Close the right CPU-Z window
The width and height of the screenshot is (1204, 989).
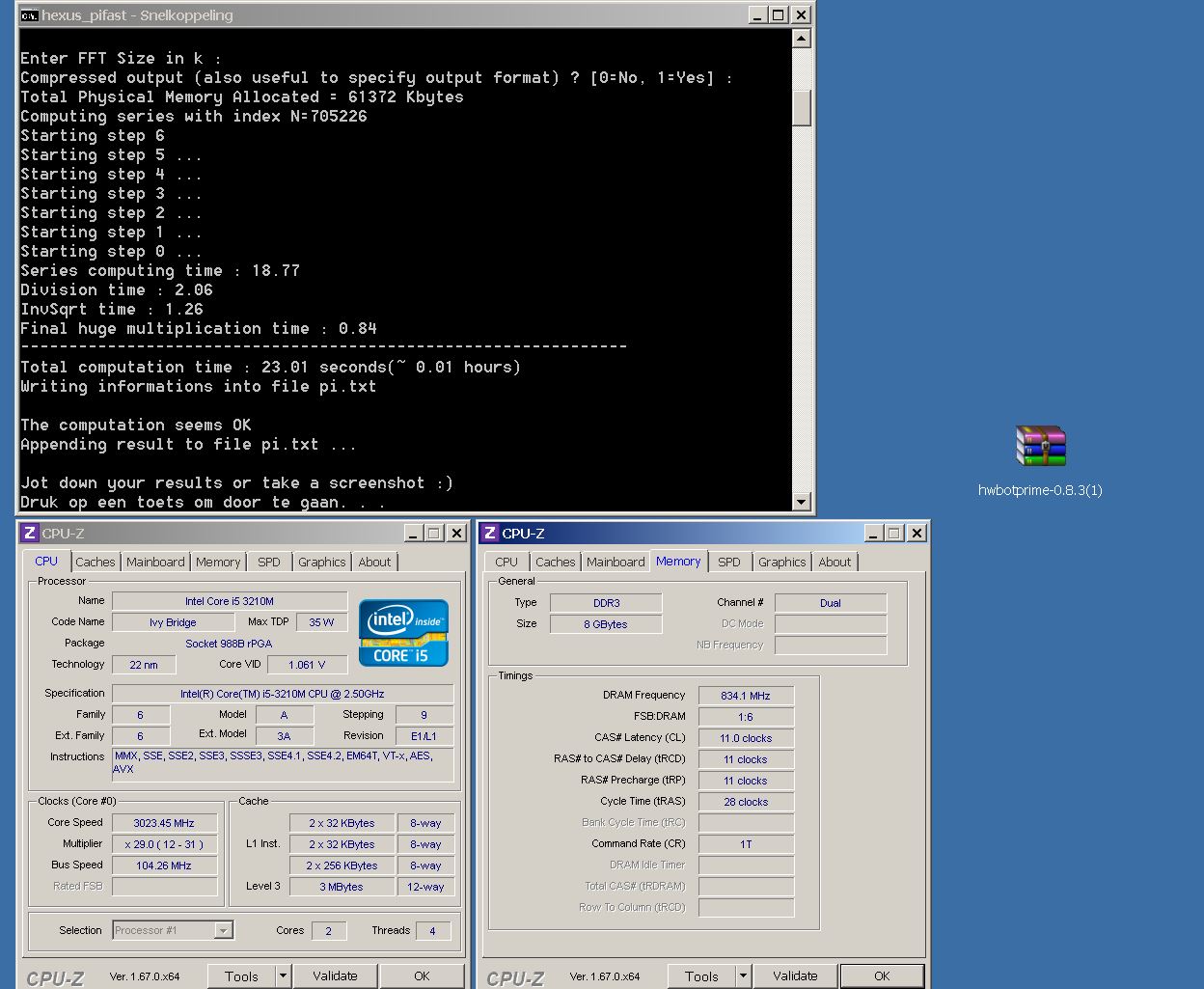[x=917, y=533]
